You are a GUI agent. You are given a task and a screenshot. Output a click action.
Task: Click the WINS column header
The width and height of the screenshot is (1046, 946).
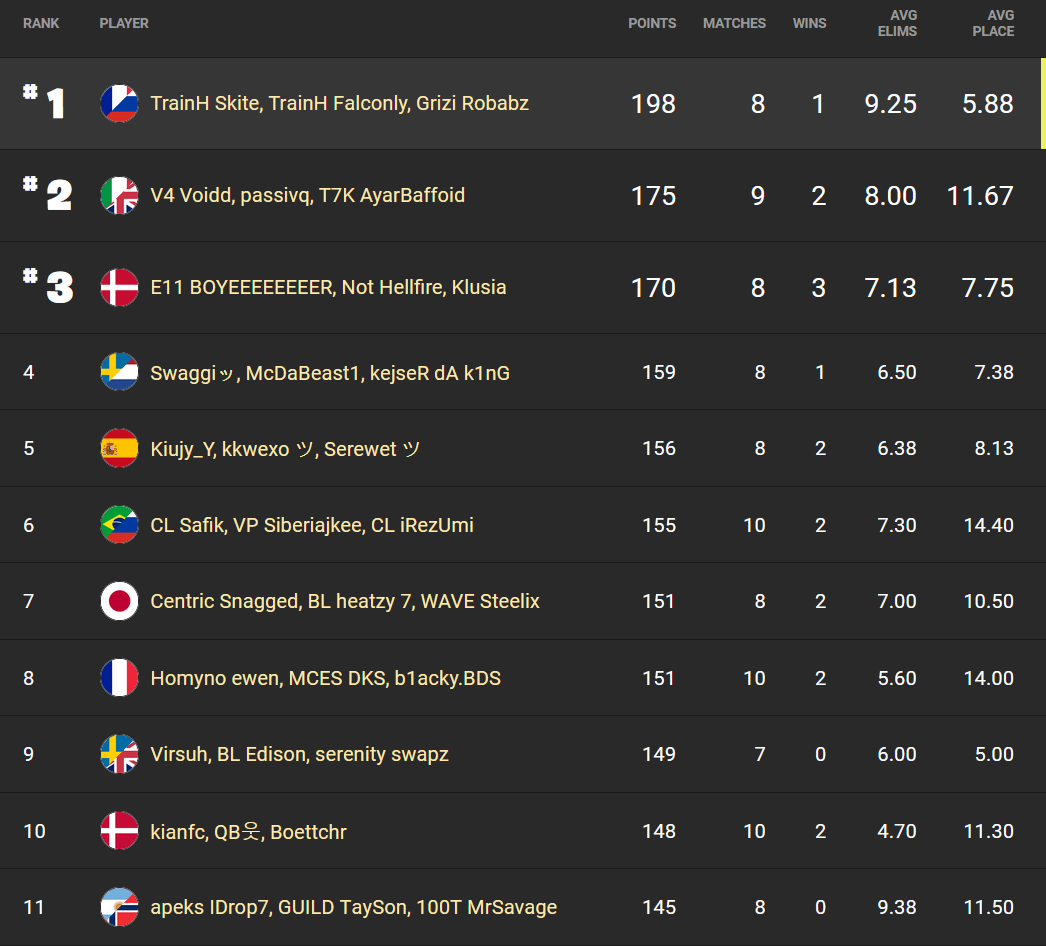[x=809, y=23]
